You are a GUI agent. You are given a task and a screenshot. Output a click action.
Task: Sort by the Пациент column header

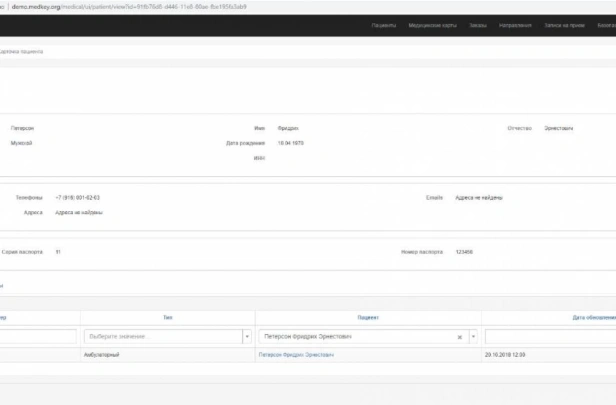(368, 317)
